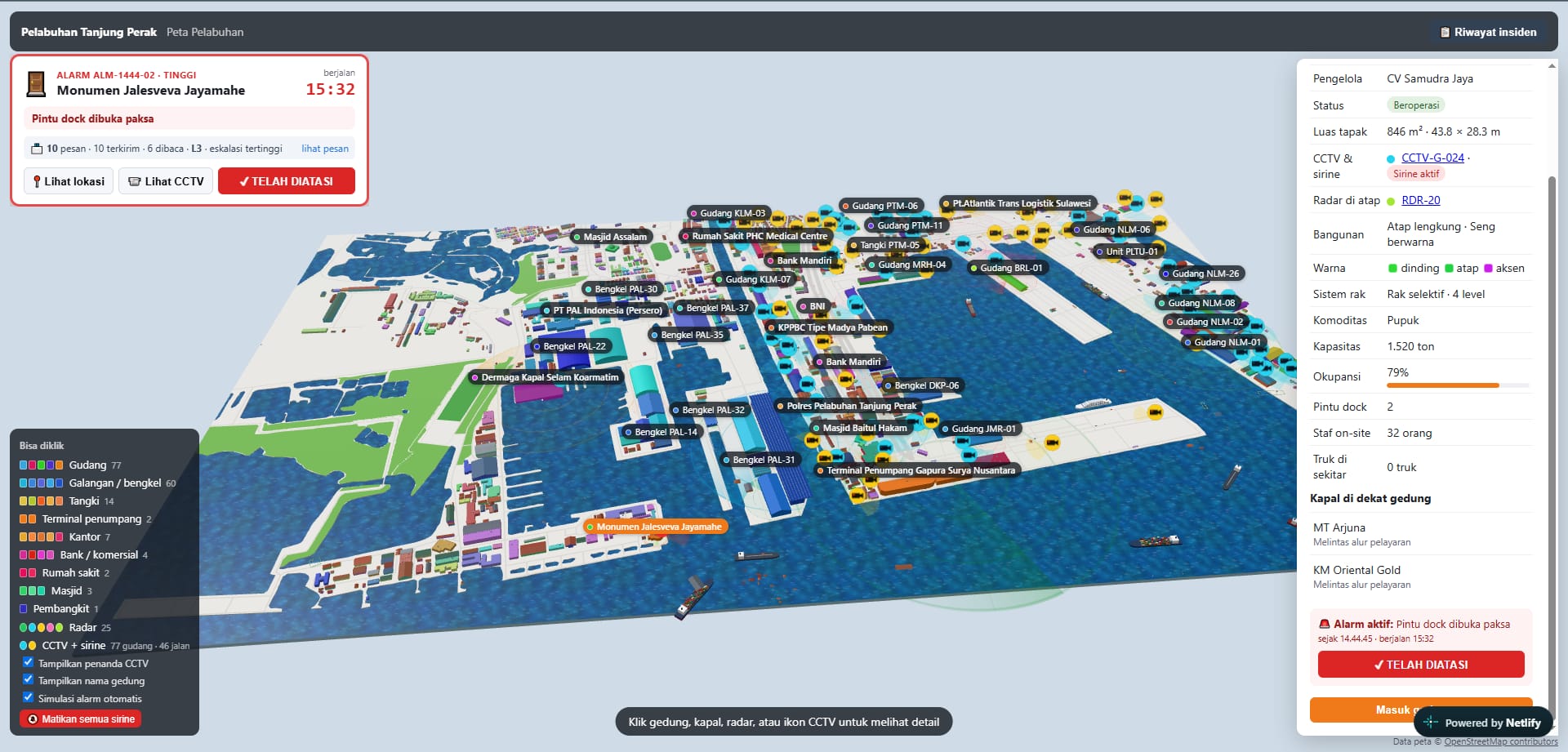The image size is (1568, 752).
Task: Click the Netlify logo icon in the badge
Action: coord(1431,723)
